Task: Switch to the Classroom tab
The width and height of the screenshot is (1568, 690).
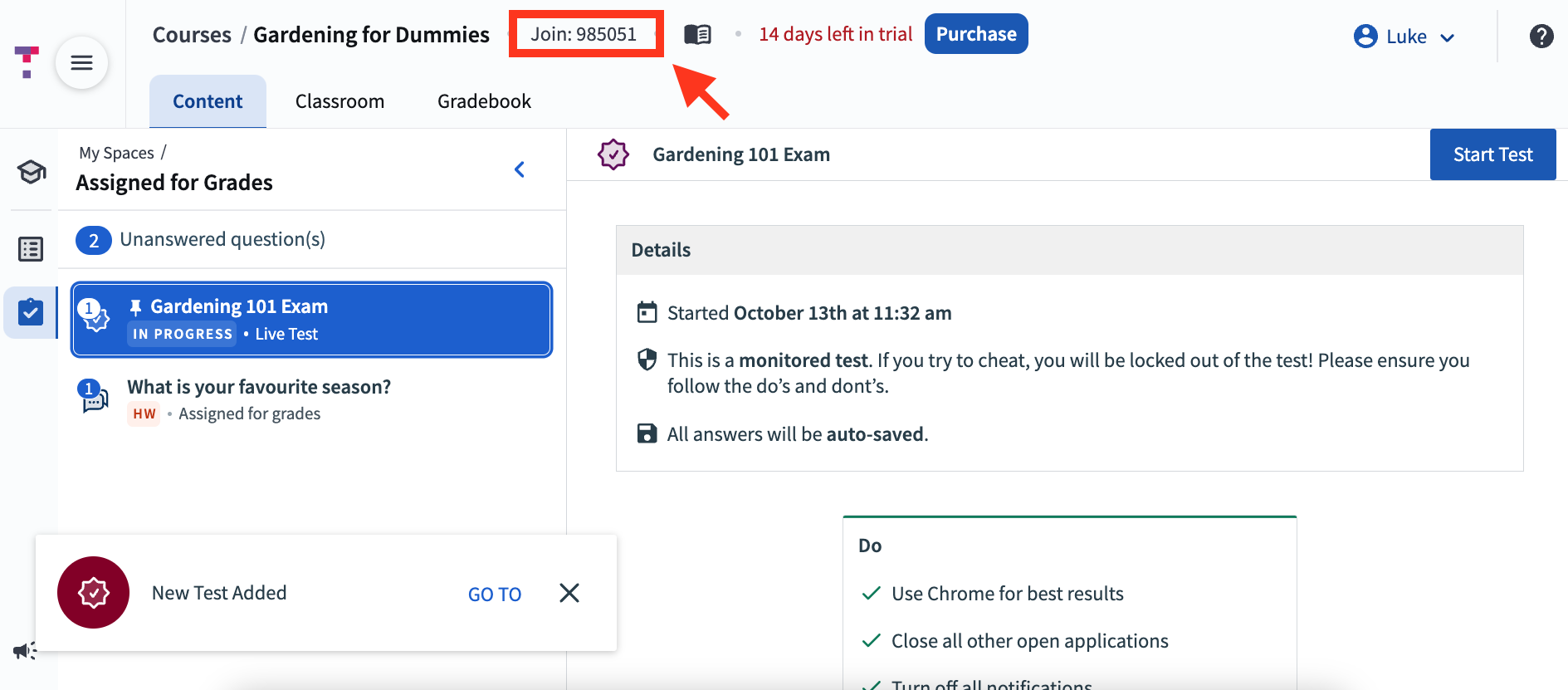Action: pos(339,101)
